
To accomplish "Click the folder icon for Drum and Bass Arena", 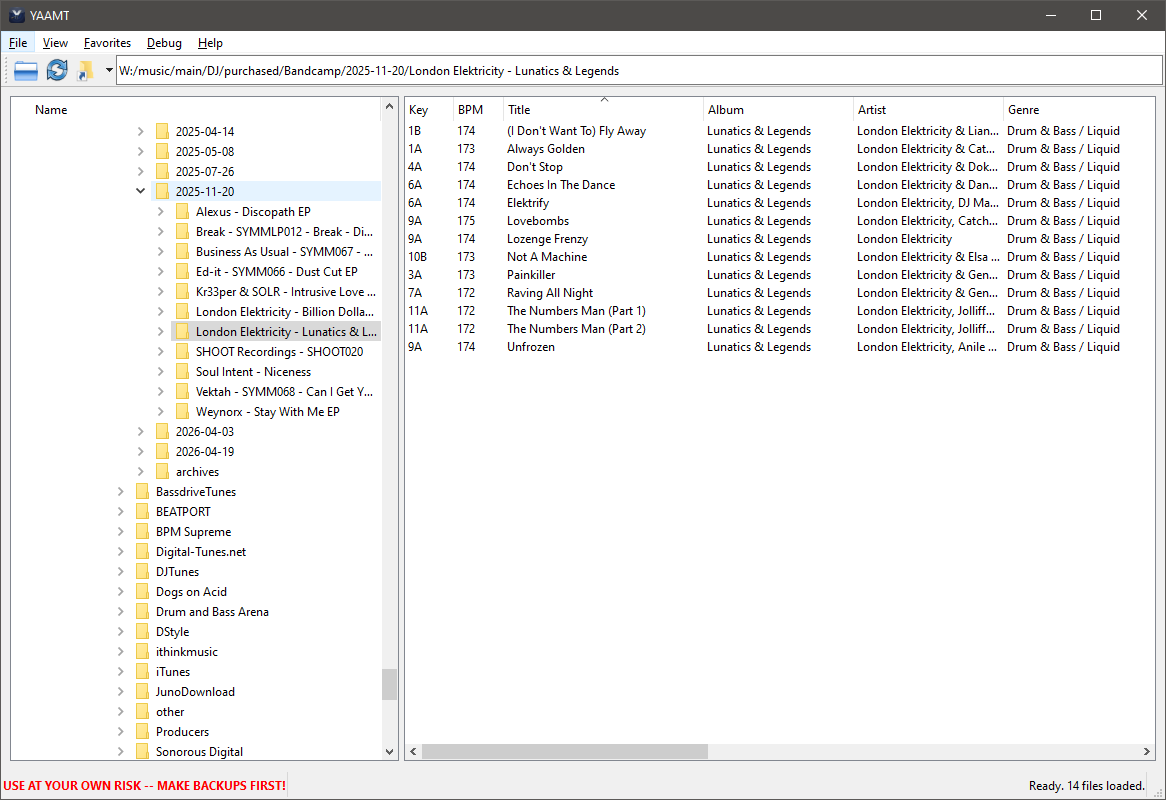I will coord(142,612).
